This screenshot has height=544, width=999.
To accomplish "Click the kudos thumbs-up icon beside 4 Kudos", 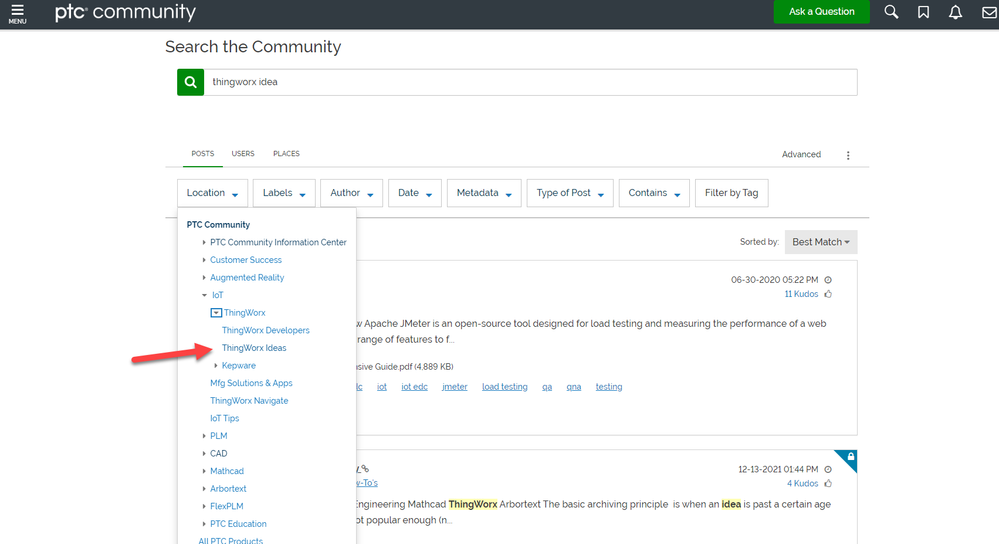I will pyautogui.click(x=828, y=483).
